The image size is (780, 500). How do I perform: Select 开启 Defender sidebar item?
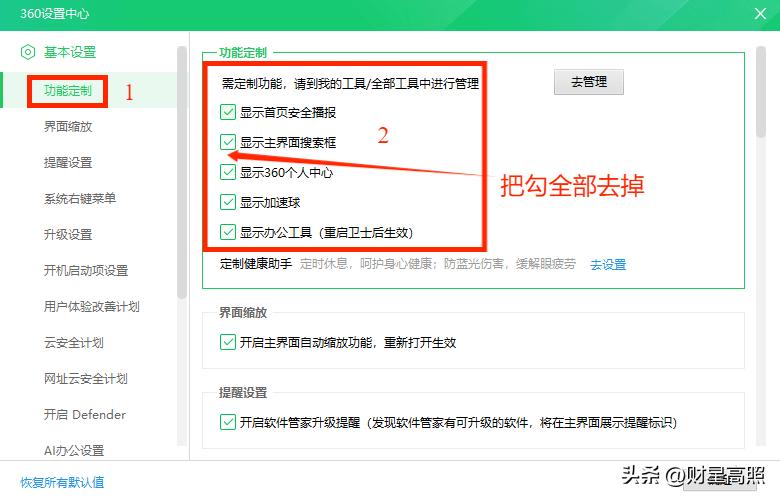click(x=85, y=414)
